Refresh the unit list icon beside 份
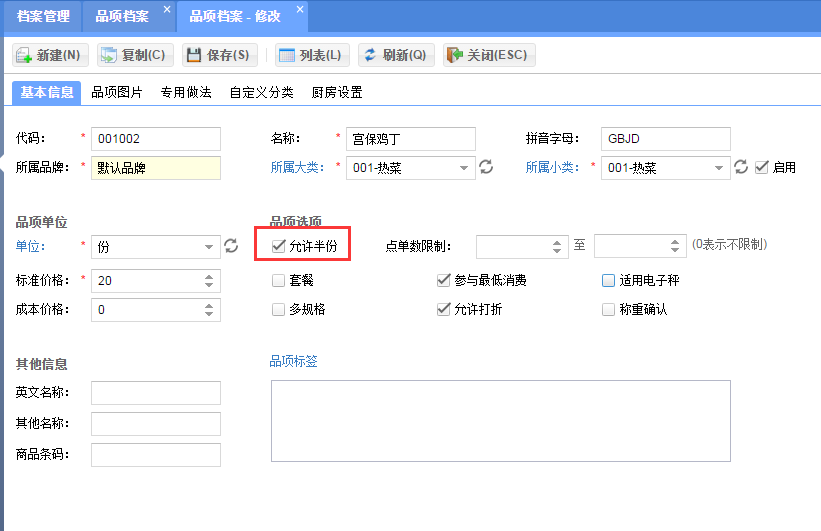 pyautogui.click(x=231, y=246)
